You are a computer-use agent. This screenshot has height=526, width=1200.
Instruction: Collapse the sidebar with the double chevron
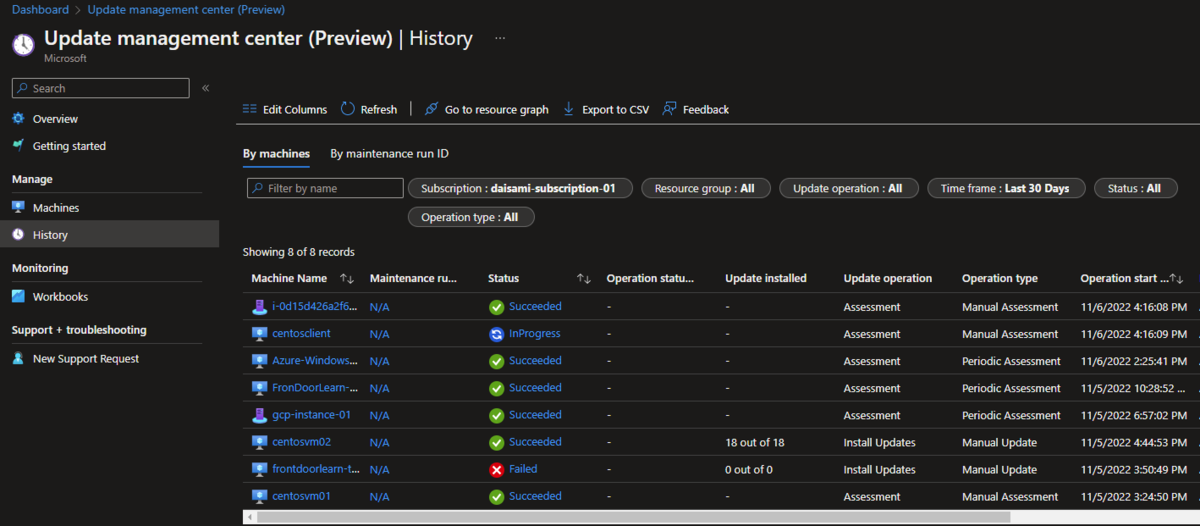(205, 88)
